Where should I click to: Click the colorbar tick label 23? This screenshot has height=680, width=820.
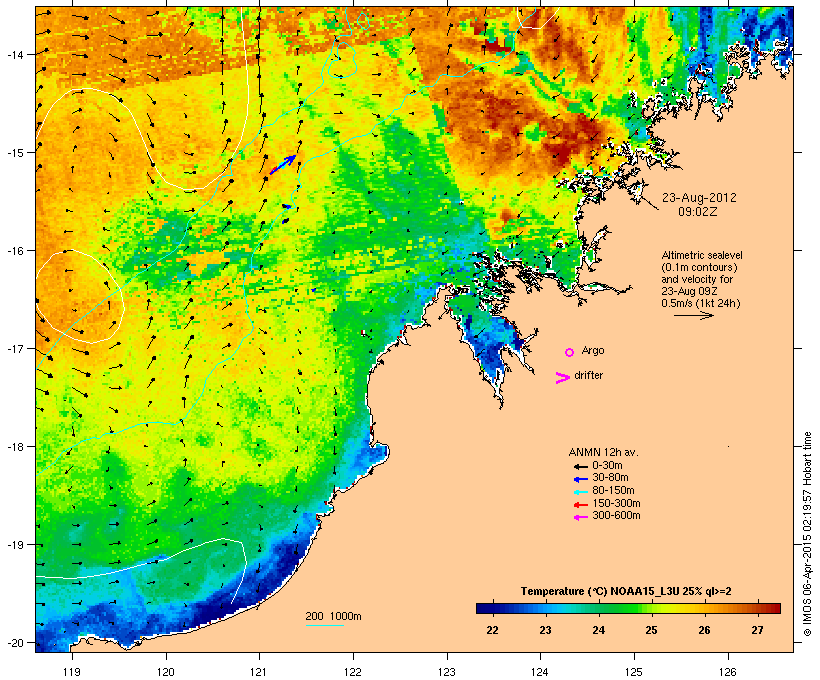[x=545, y=630]
